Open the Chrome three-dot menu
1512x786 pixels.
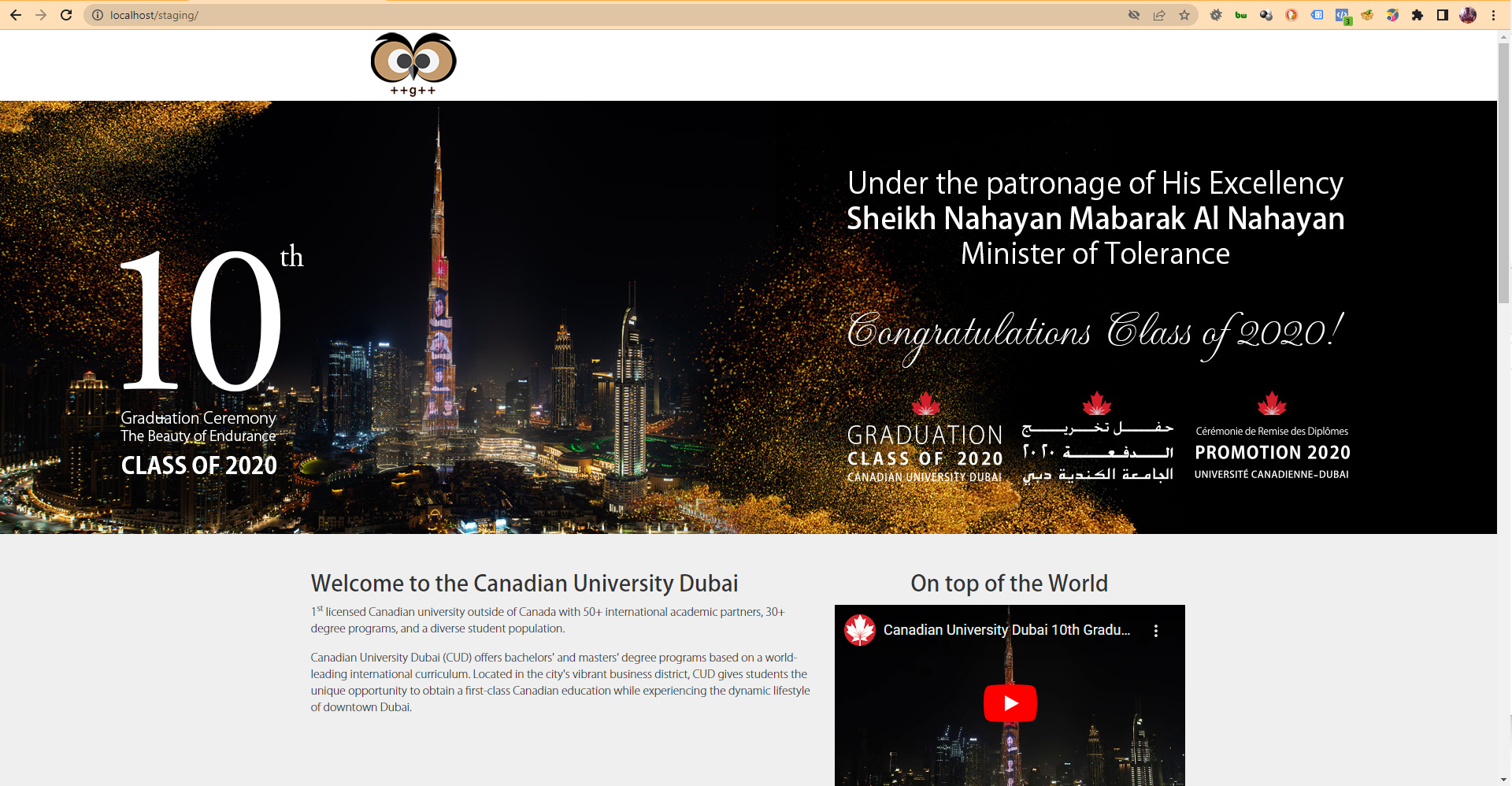tap(1493, 15)
